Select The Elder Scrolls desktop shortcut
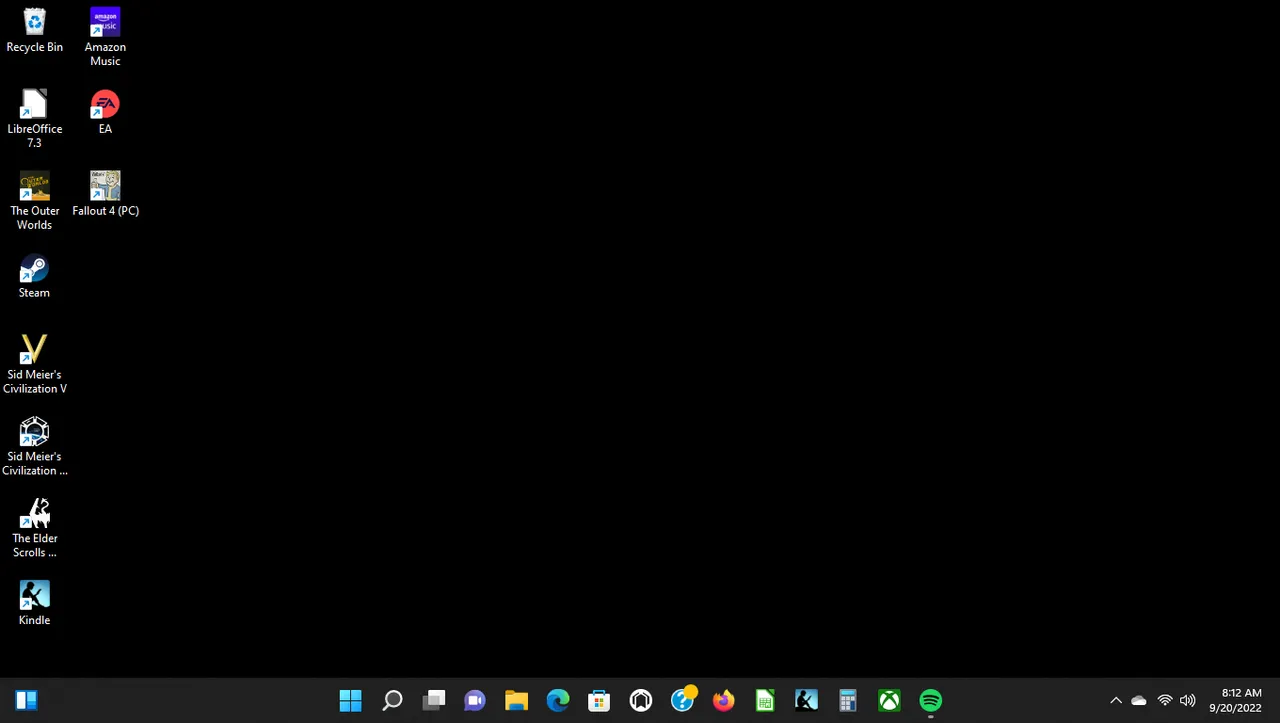The height and width of the screenshot is (723, 1280). pyautogui.click(x=34, y=529)
